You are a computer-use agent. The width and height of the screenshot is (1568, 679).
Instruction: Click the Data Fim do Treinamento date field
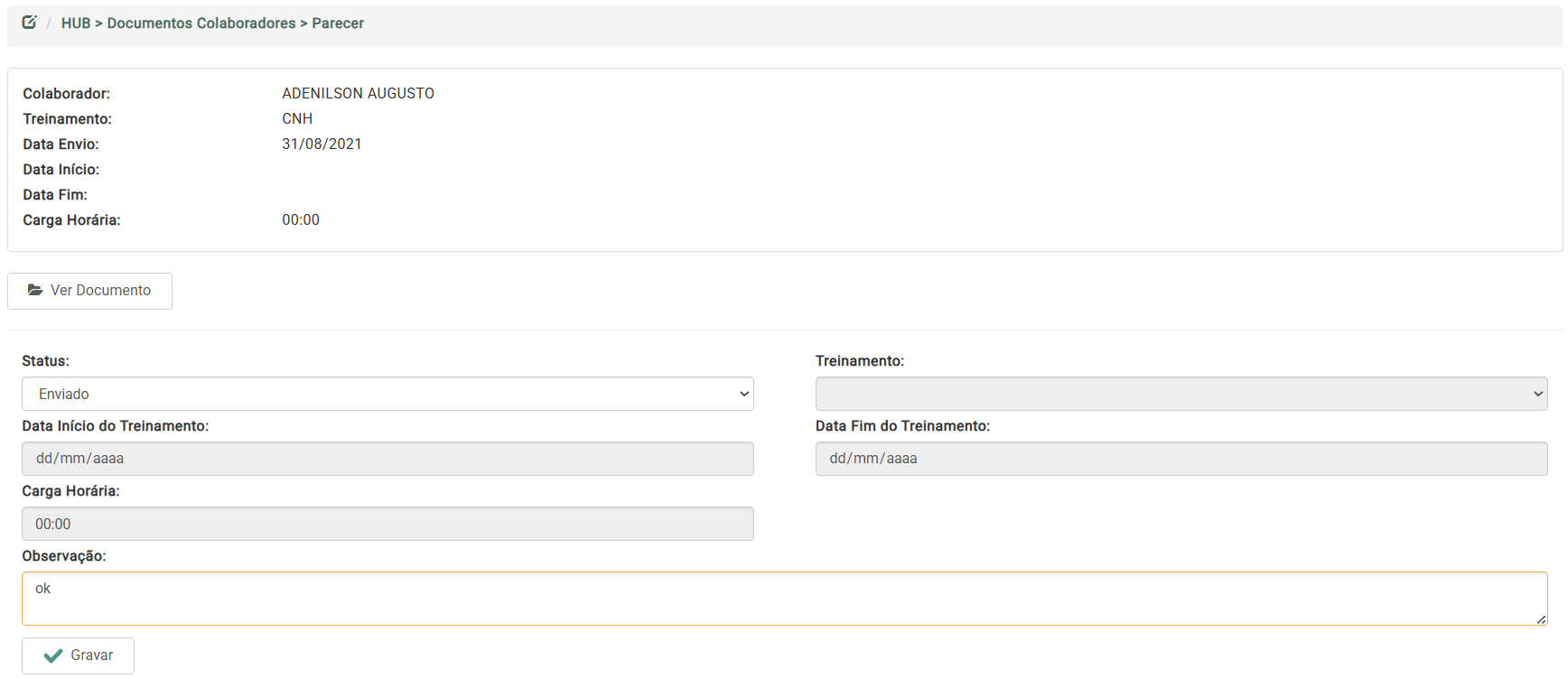click(1181, 459)
